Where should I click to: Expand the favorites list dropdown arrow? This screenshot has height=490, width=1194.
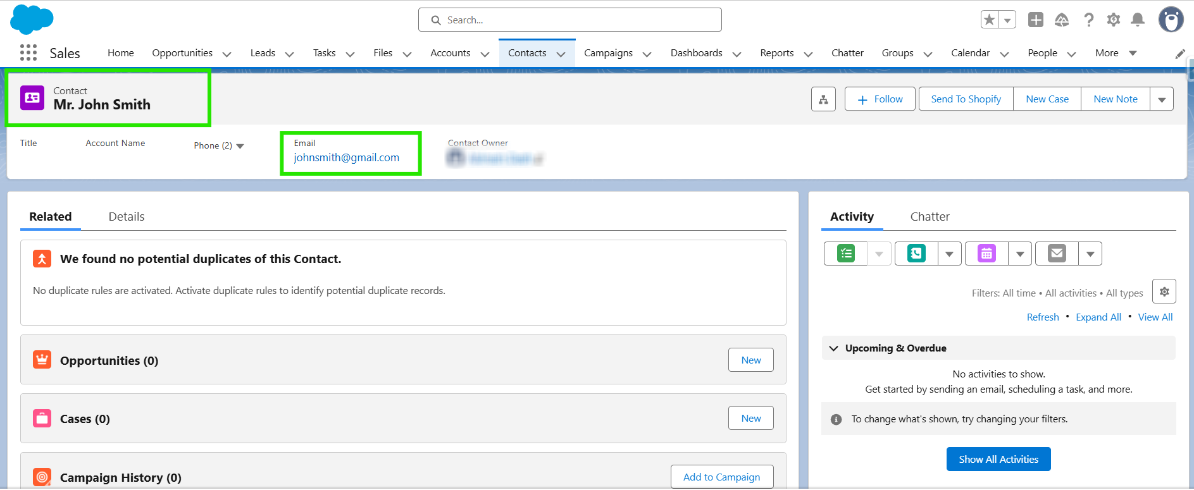coord(1007,20)
